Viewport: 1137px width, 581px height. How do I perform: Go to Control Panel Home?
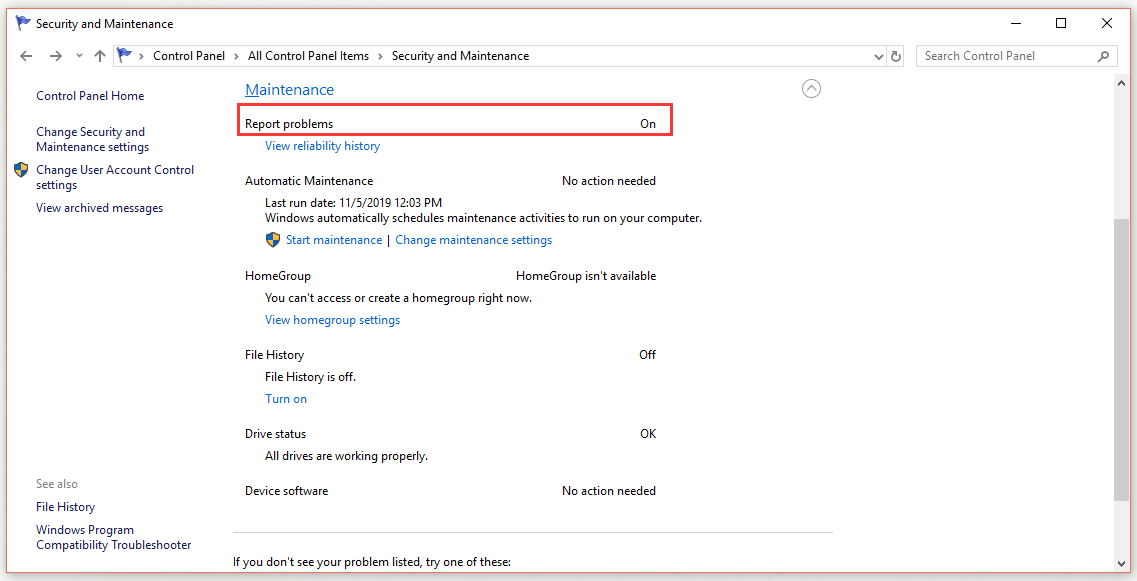point(90,96)
